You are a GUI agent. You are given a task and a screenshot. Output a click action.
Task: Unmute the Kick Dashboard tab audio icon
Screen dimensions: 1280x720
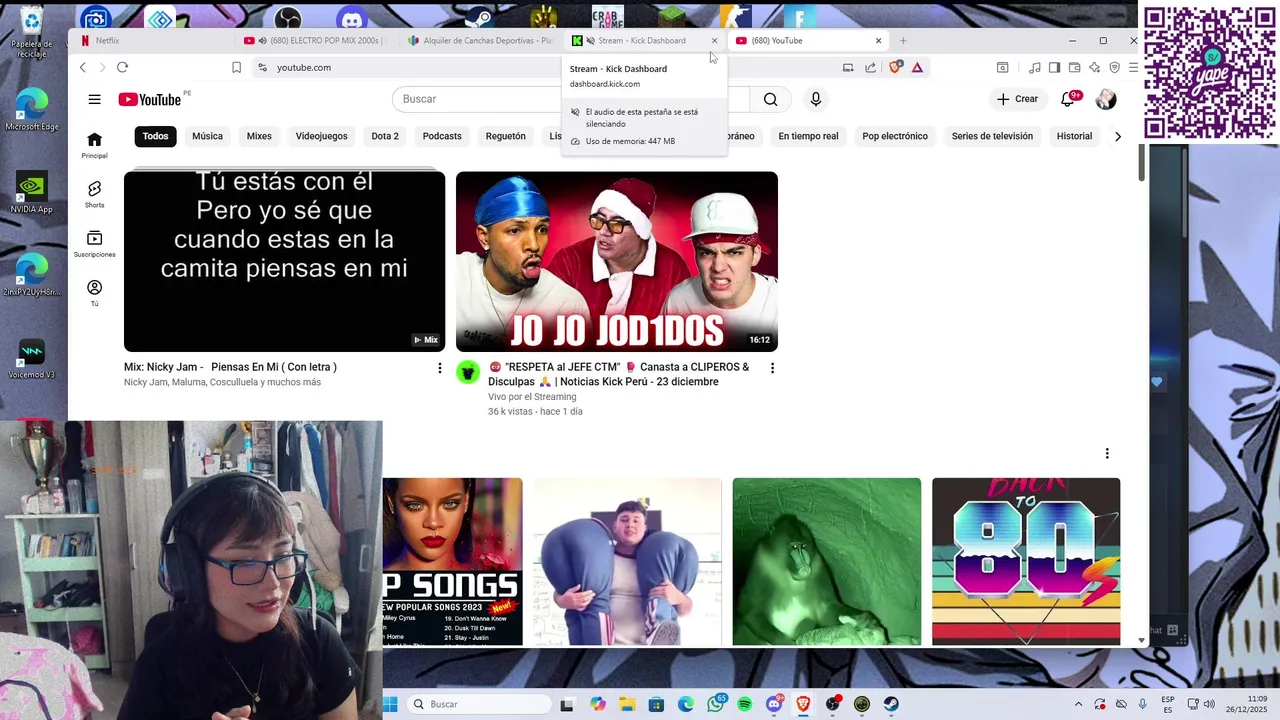(590, 41)
